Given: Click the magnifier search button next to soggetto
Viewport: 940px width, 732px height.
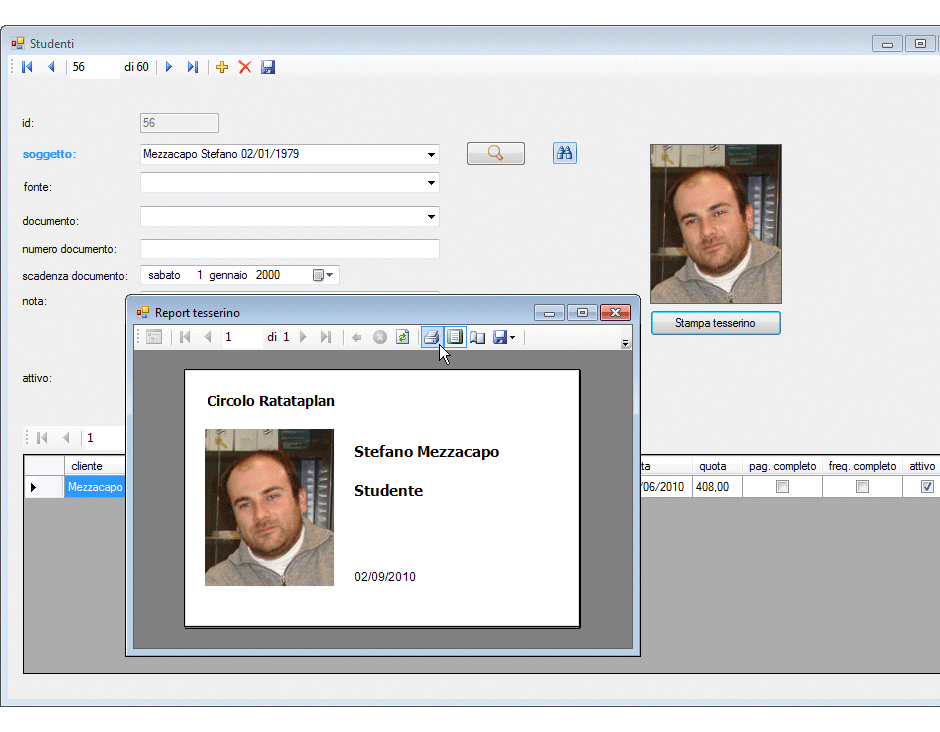Looking at the screenshot, I should pos(496,153).
